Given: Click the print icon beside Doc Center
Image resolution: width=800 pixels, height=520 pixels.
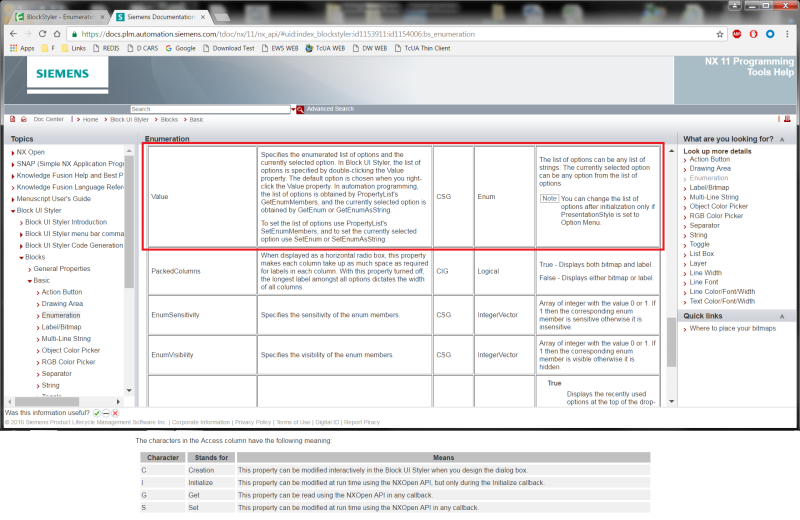Looking at the screenshot, I should tap(23, 119).
